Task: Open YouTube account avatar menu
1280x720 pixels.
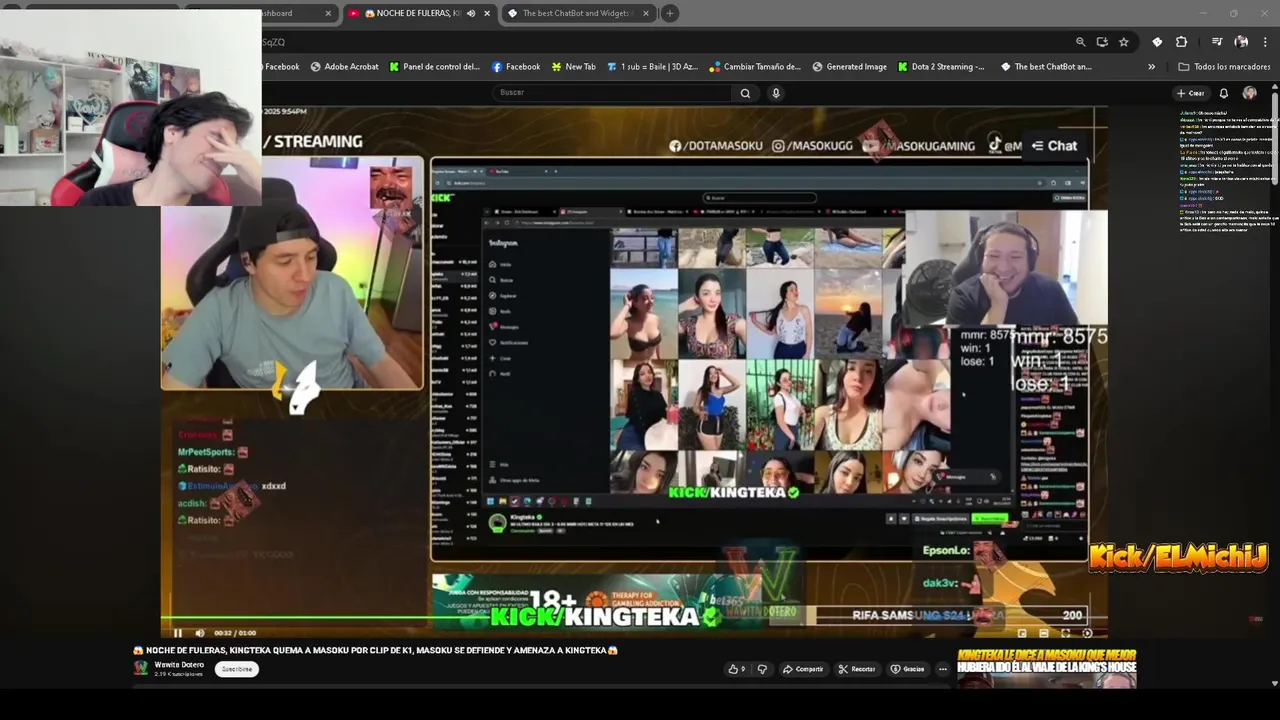Action: click(1249, 93)
